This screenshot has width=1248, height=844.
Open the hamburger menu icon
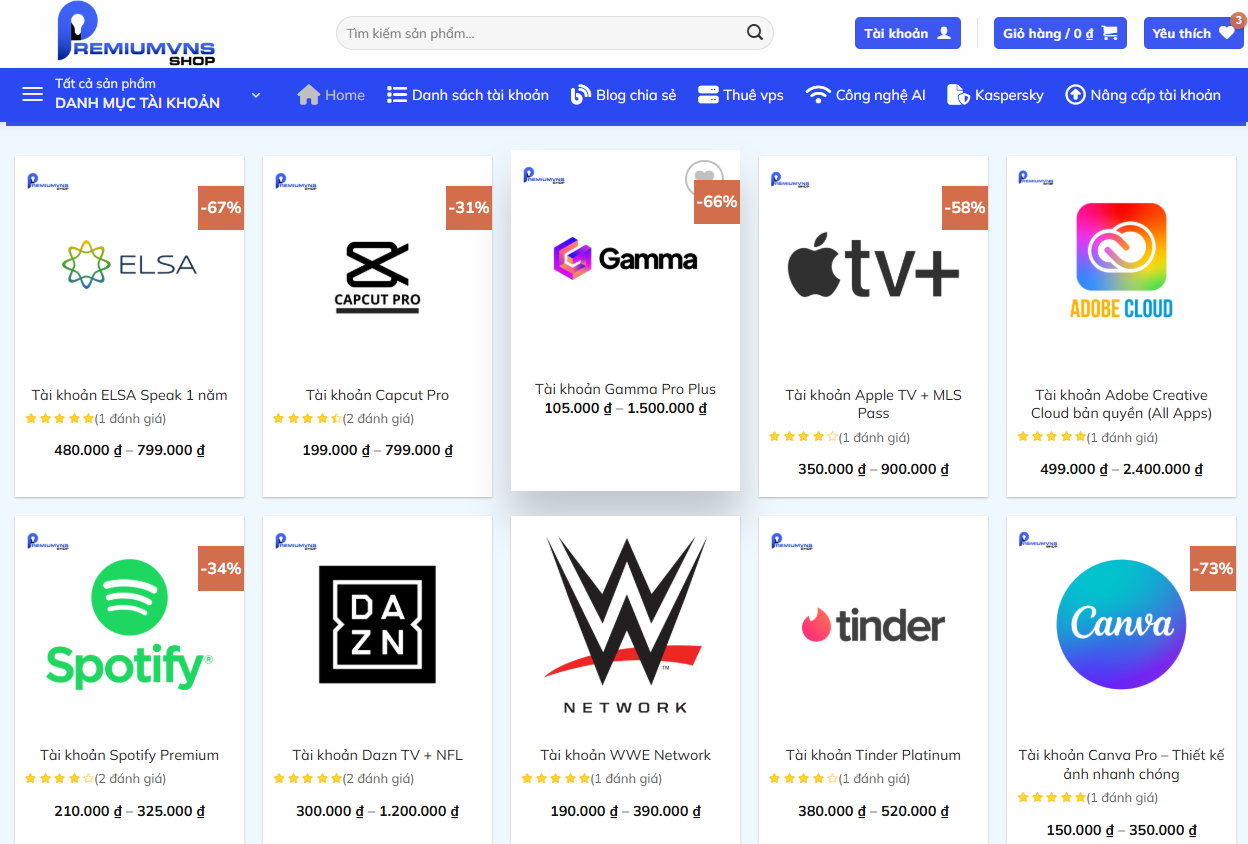pos(33,94)
